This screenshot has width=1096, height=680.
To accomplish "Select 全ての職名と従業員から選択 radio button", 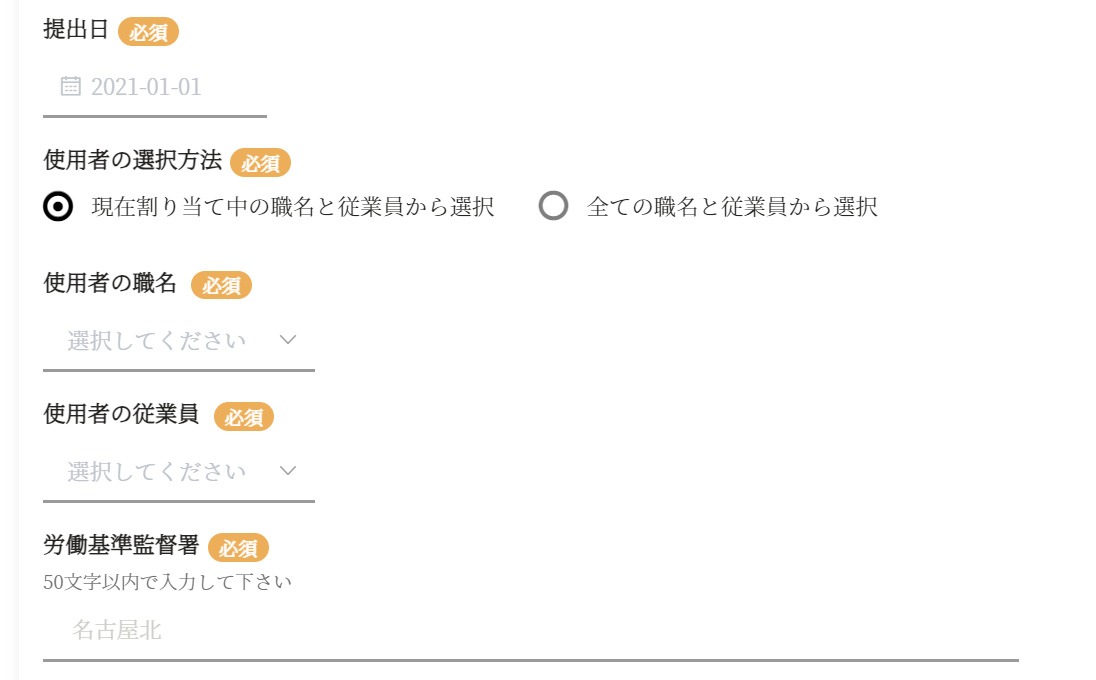I will (x=553, y=207).
